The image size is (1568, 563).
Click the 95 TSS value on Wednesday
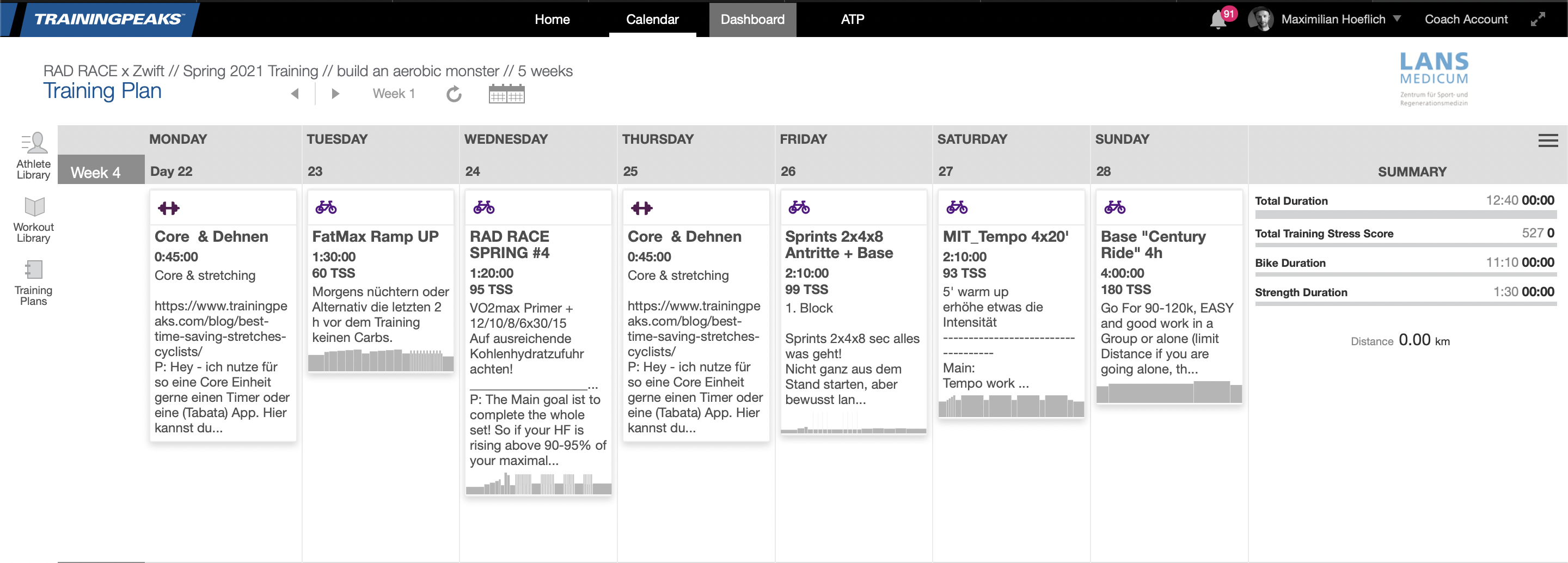point(491,290)
